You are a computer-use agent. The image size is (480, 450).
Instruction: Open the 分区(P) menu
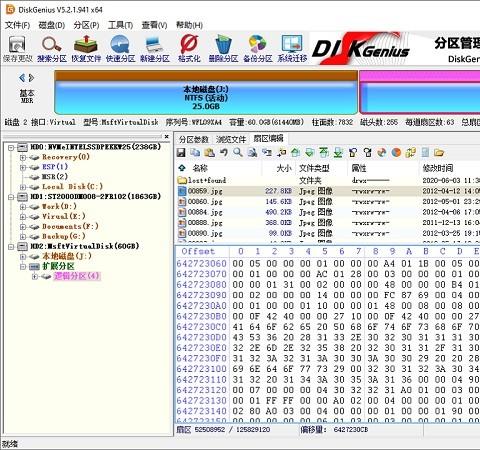click(87, 25)
